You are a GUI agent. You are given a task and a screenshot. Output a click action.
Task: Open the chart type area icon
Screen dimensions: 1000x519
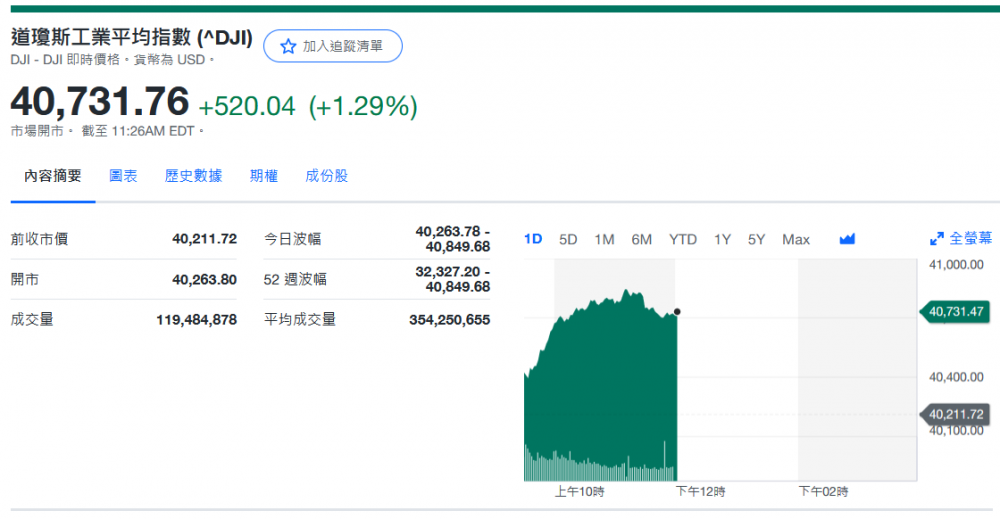tap(847, 239)
